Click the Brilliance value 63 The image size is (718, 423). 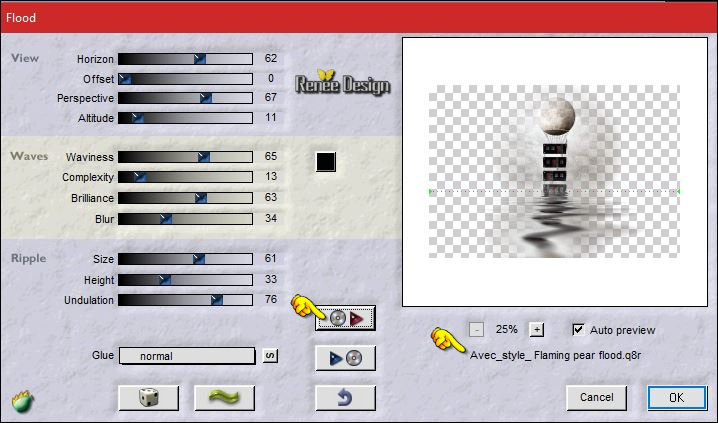[x=271, y=197]
